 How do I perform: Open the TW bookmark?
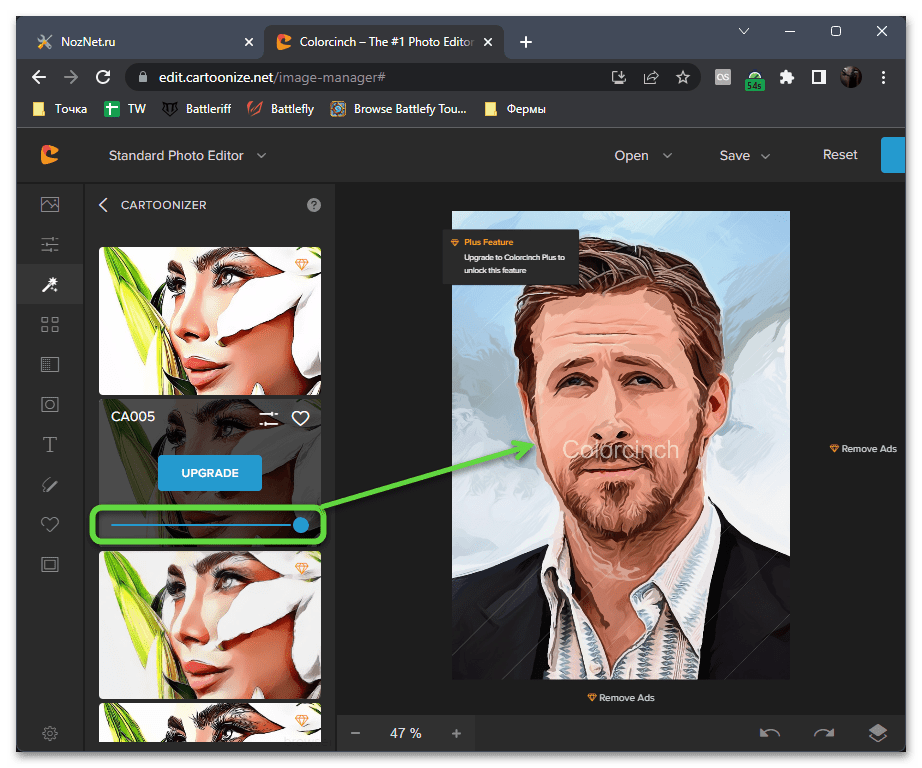(x=125, y=109)
